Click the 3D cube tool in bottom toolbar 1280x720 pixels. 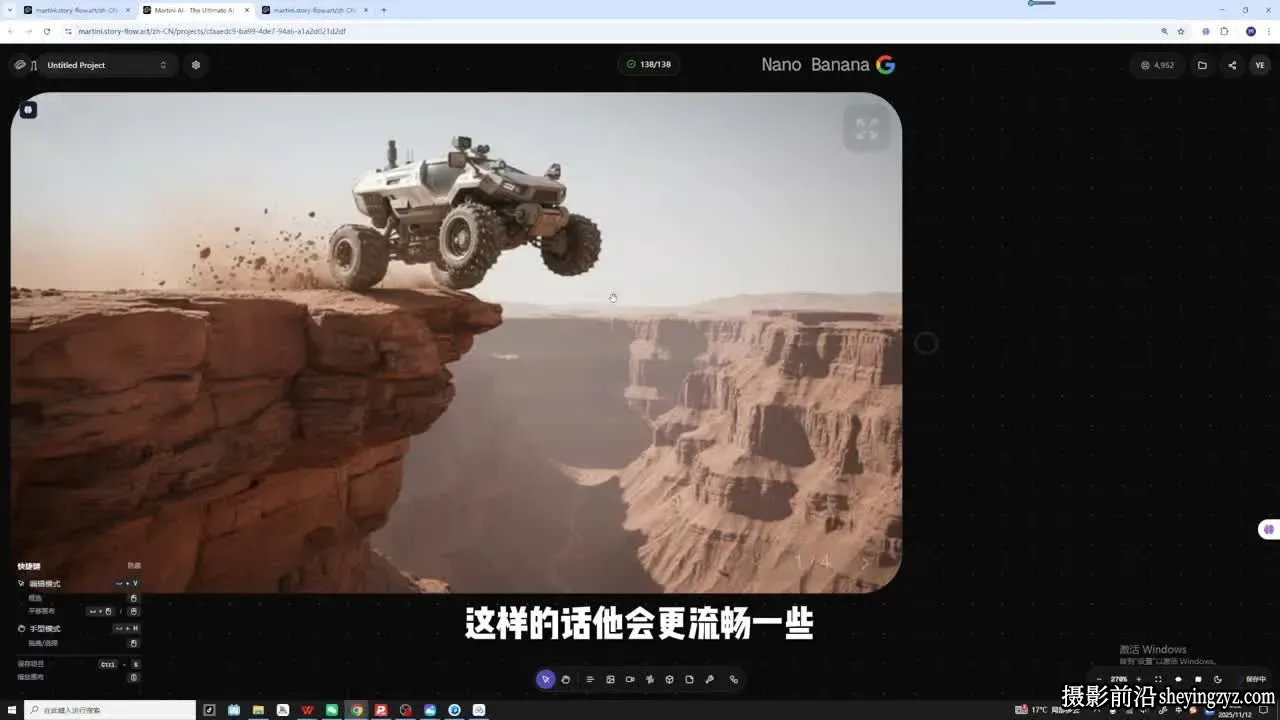click(x=669, y=679)
